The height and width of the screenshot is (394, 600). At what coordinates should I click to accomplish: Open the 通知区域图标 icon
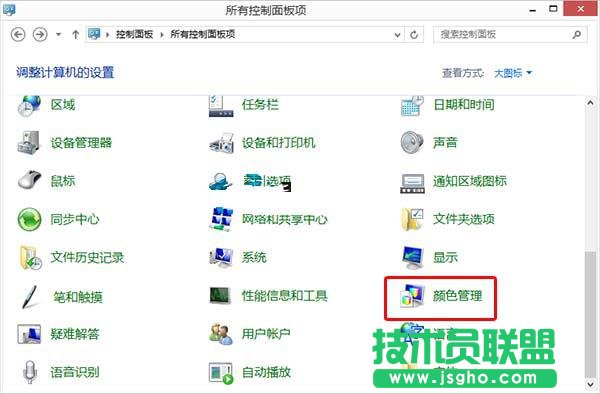412,183
